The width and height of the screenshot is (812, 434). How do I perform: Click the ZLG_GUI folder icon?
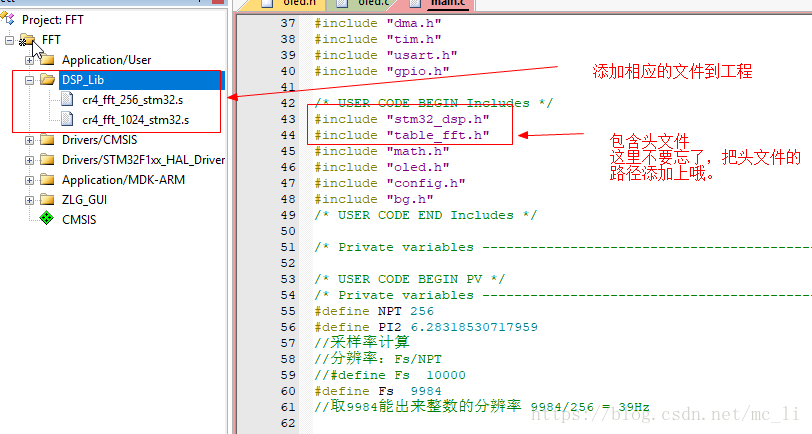47,199
